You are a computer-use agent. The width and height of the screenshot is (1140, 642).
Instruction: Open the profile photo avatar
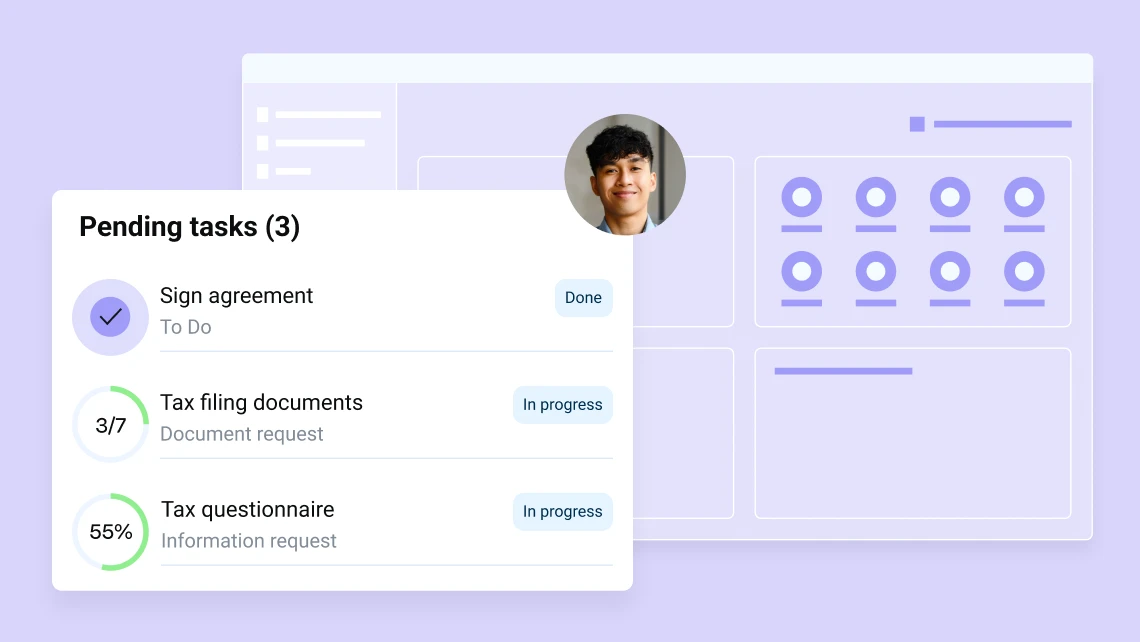coord(624,175)
